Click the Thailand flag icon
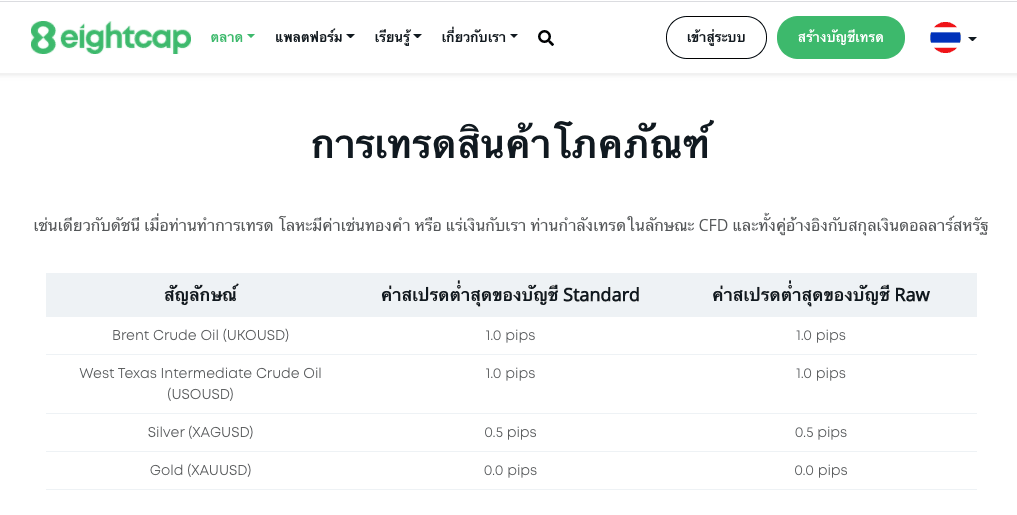 945,38
